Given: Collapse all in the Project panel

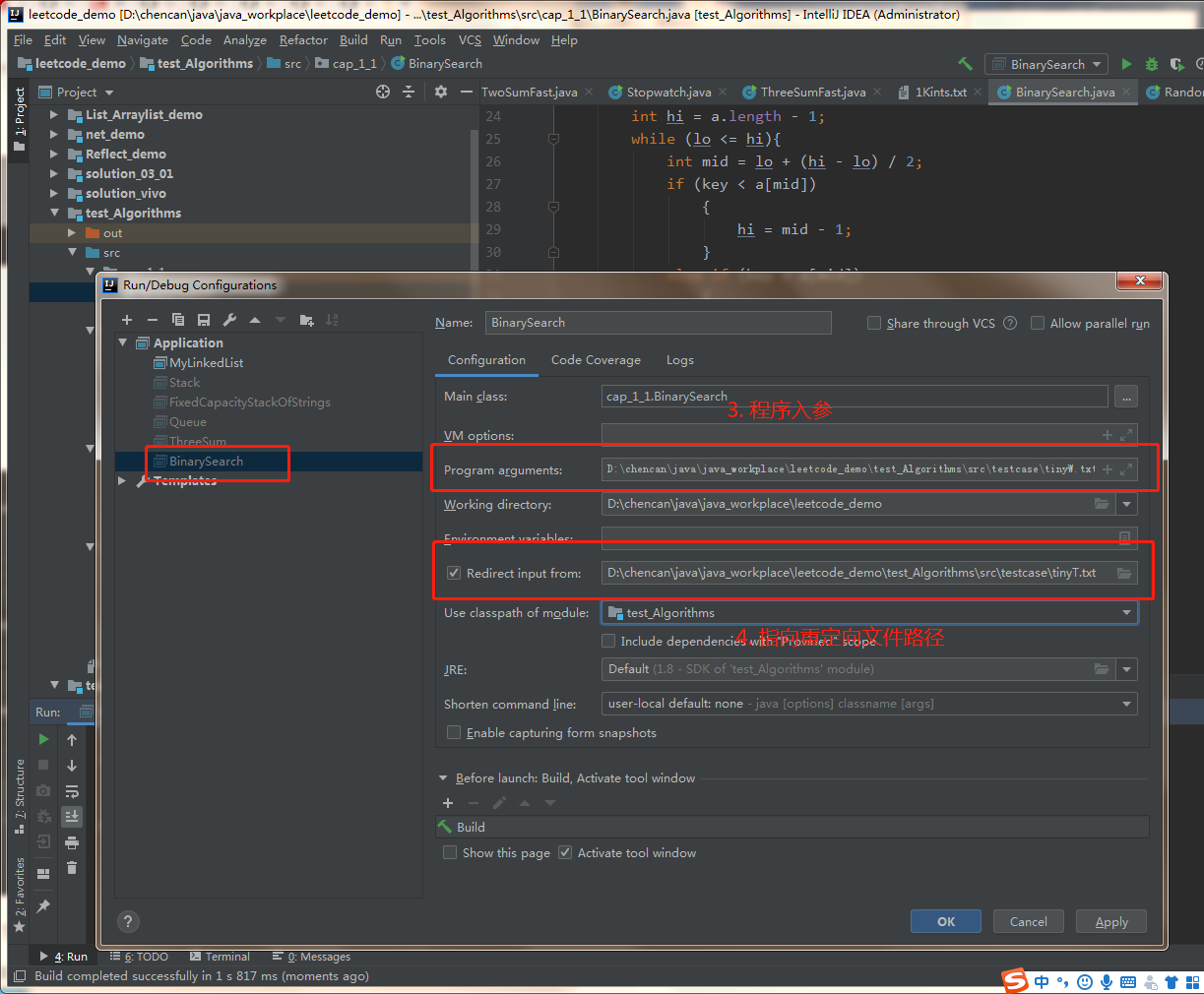Looking at the screenshot, I should (410, 92).
